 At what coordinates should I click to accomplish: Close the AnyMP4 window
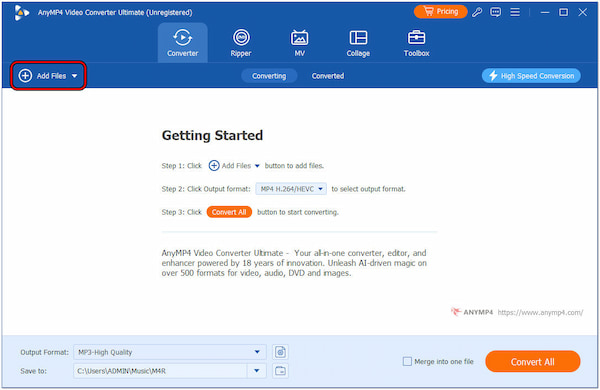pyautogui.click(x=582, y=12)
